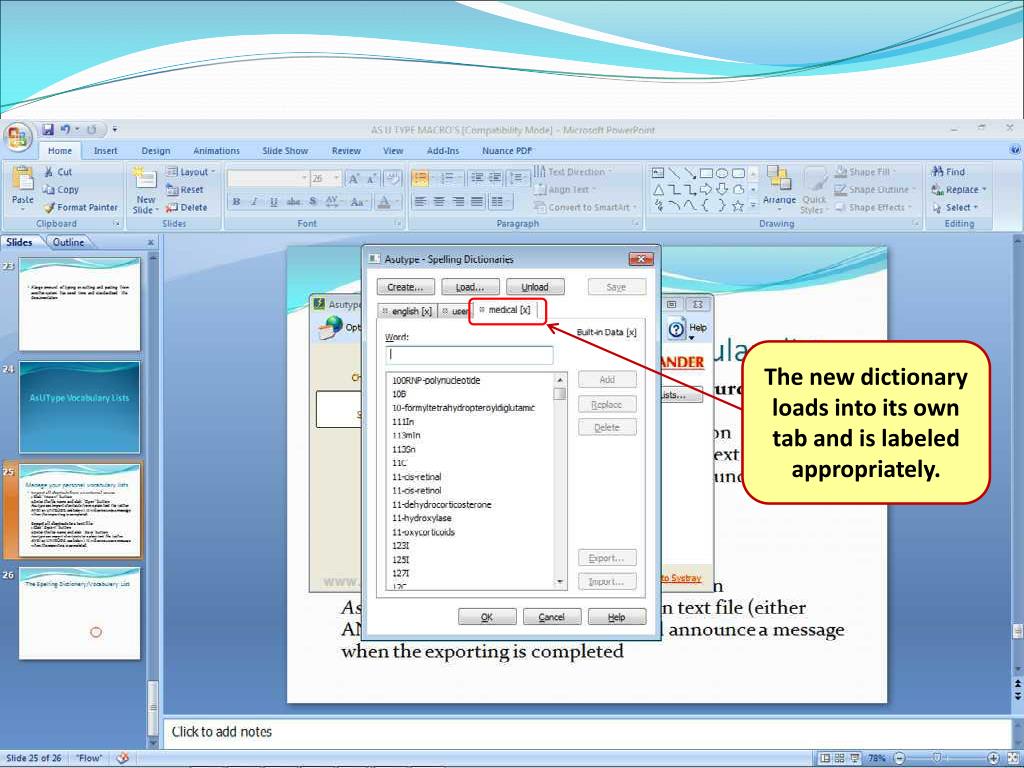Activate Format Painter

pos(81,207)
